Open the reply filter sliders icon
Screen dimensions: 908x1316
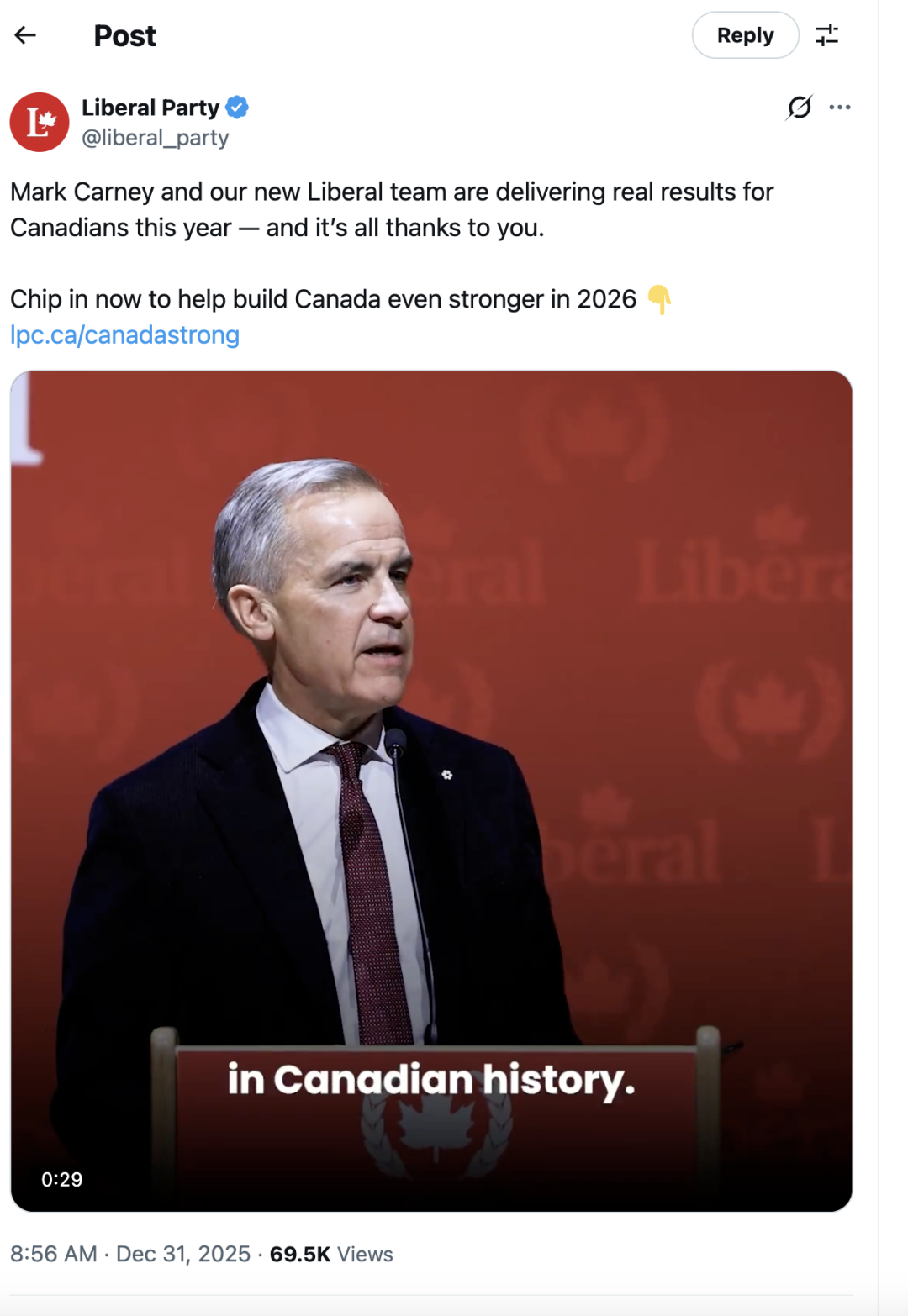tap(826, 35)
